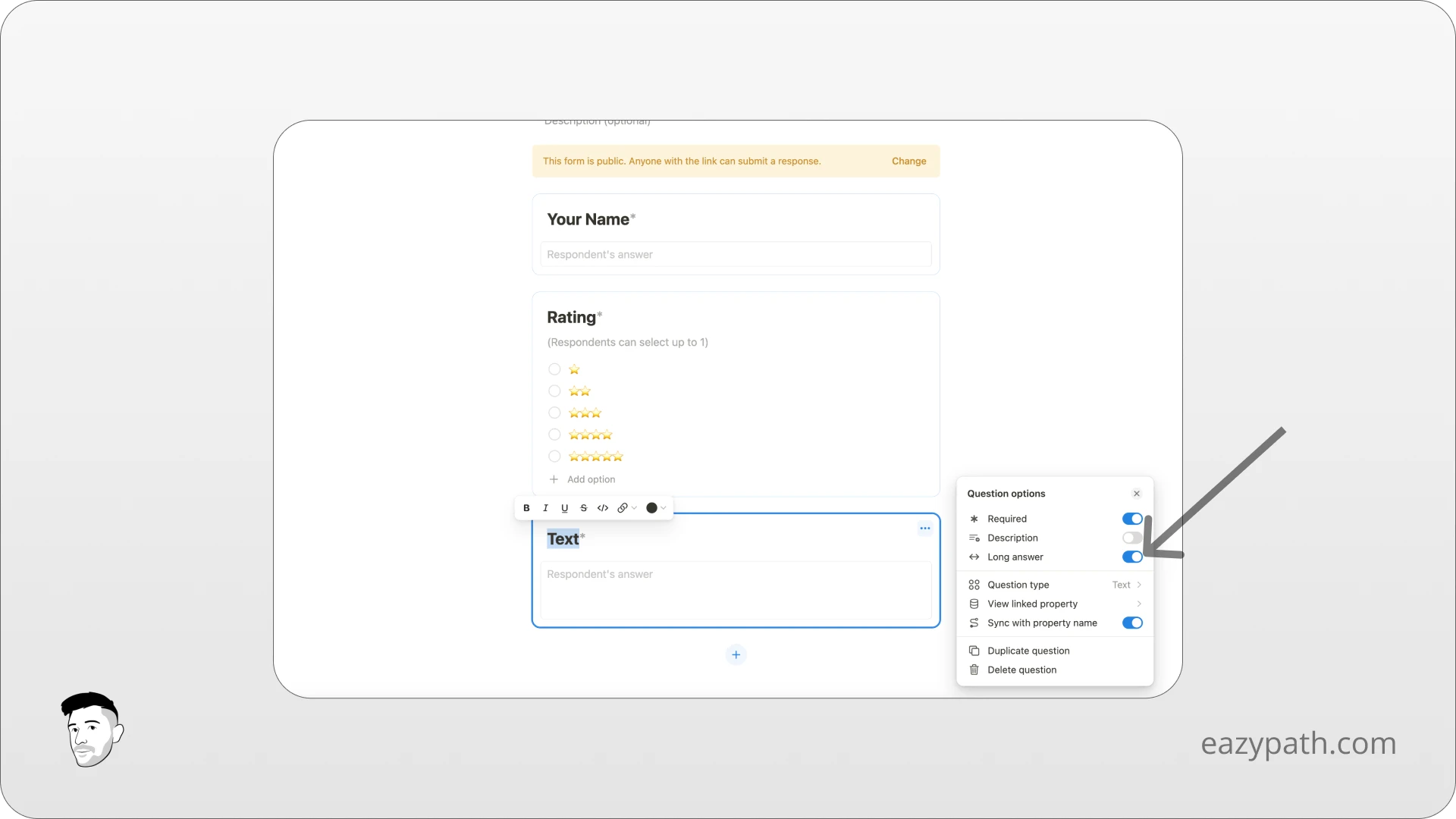Close the Question options panel
The width and height of the screenshot is (1456, 819).
pyautogui.click(x=1136, y=493)
